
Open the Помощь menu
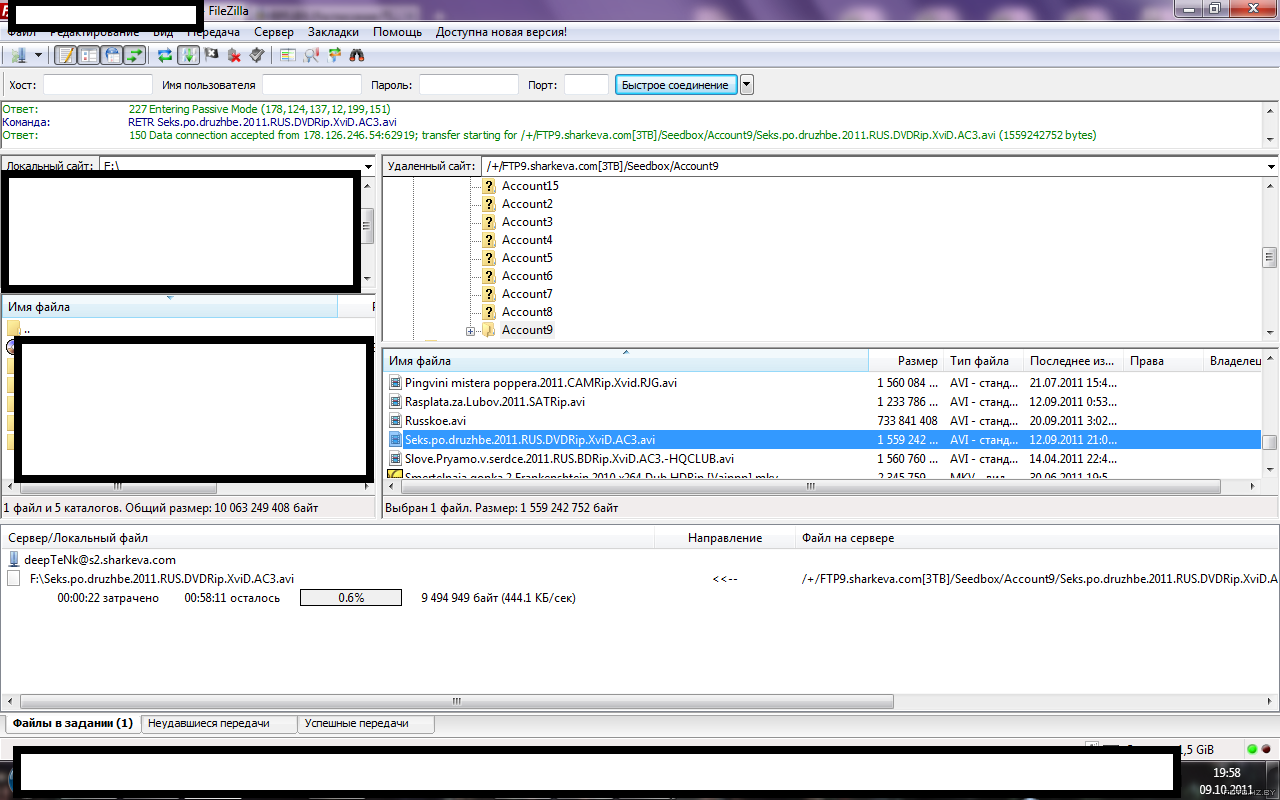398,32
